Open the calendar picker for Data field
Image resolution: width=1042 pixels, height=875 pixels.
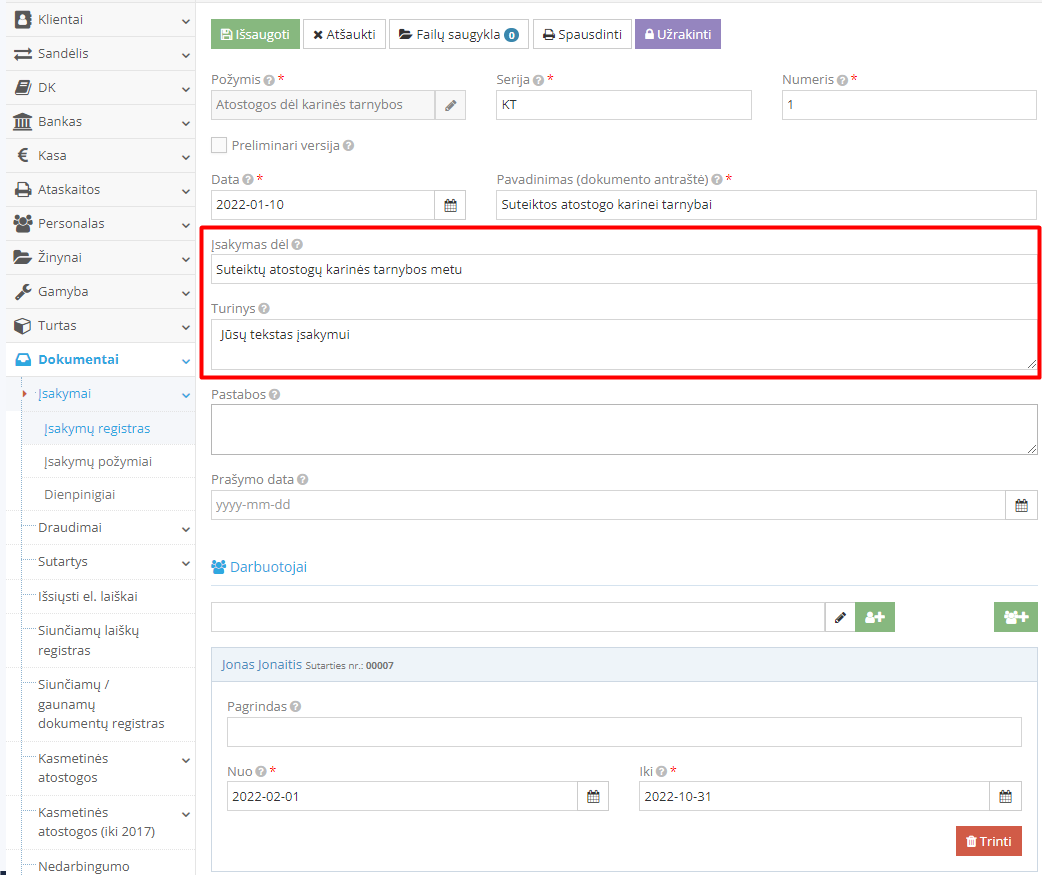450,205
